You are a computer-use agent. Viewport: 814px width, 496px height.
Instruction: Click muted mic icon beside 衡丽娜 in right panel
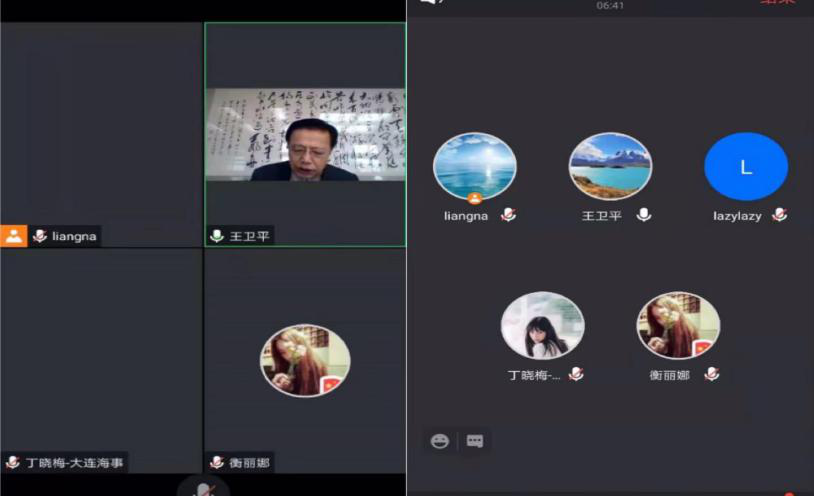coord(711,375)
